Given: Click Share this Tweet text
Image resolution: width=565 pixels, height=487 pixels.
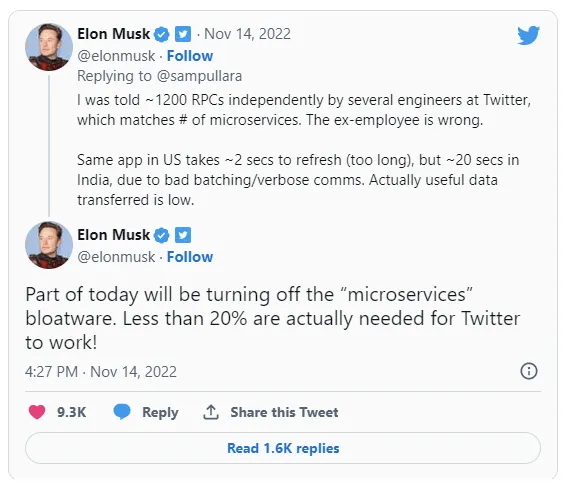Looking at the screenshot, I should tap(284, 412).
